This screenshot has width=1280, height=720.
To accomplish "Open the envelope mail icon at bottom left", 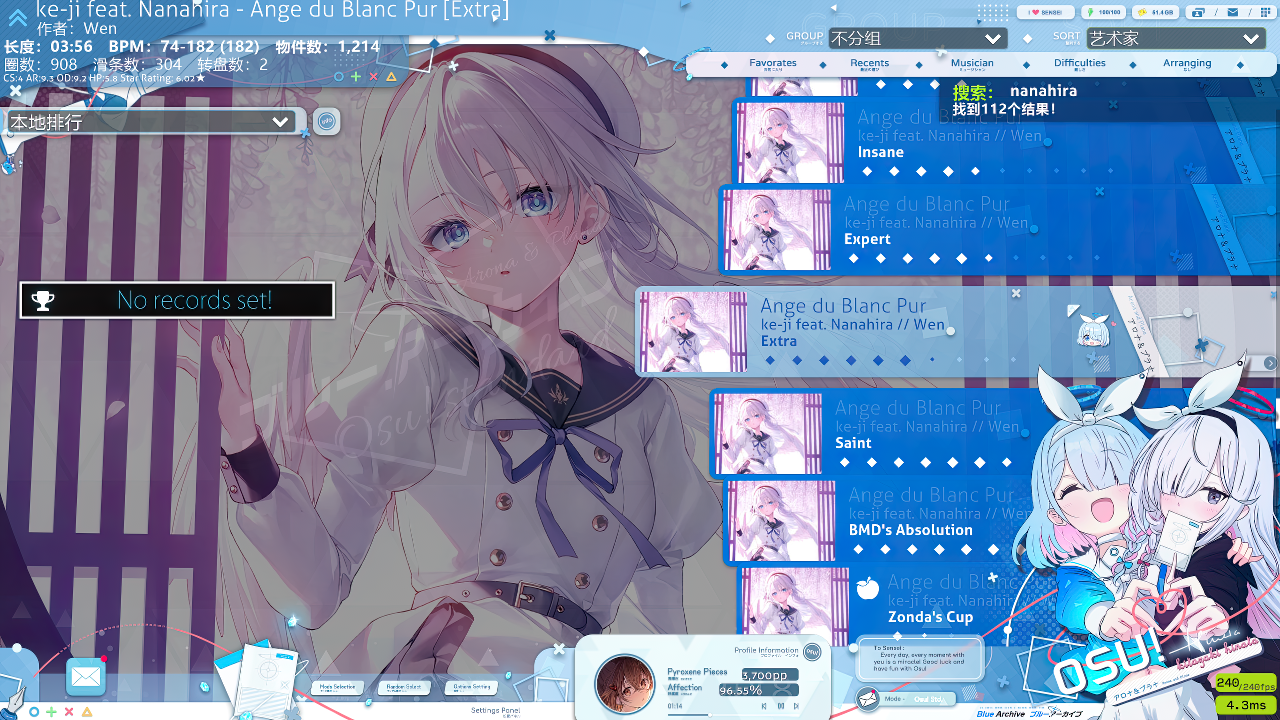I will coord(86,677).
